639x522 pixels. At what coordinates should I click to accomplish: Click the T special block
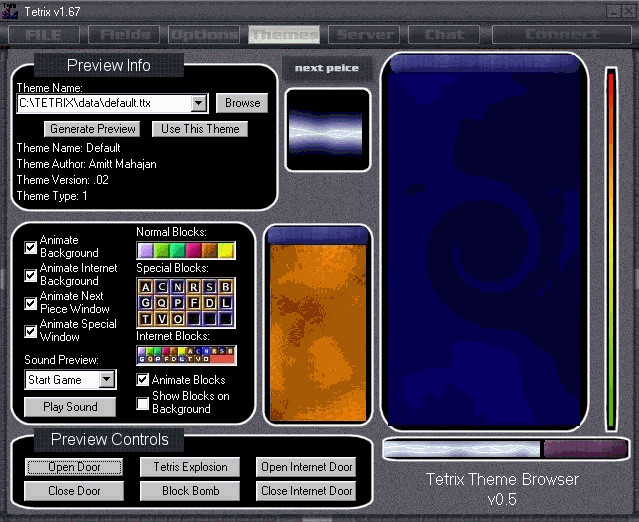coord(145,319)
